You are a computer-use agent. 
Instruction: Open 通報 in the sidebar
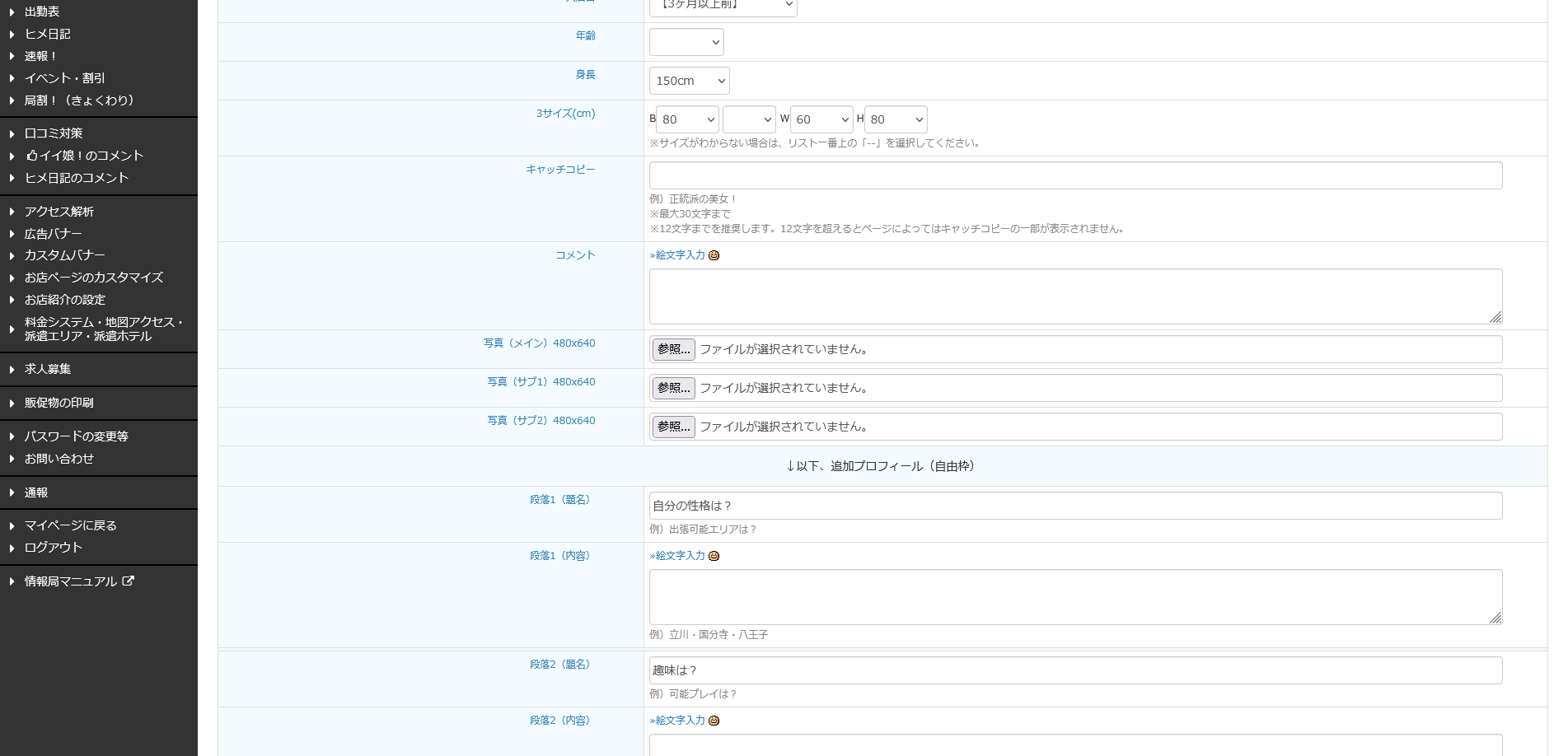tap(36, 492)
